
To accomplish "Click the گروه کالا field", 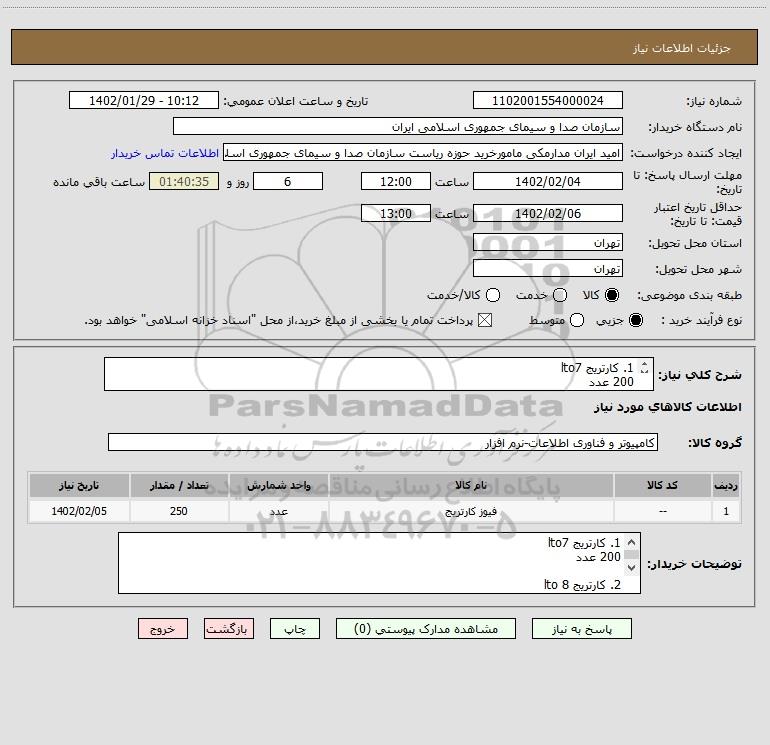I will [383, 442].
